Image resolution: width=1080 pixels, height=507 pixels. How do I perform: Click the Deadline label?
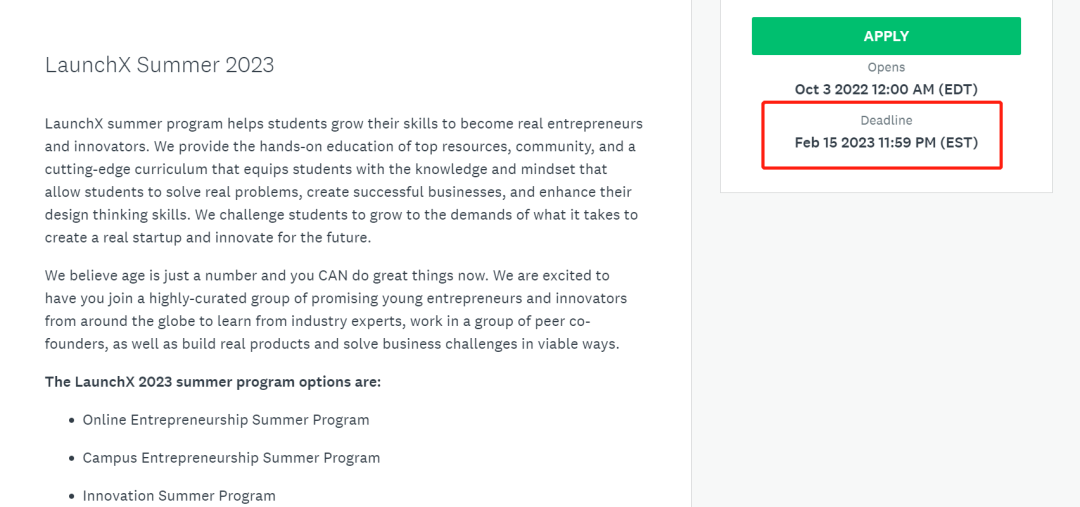click(x=886, y=121)
